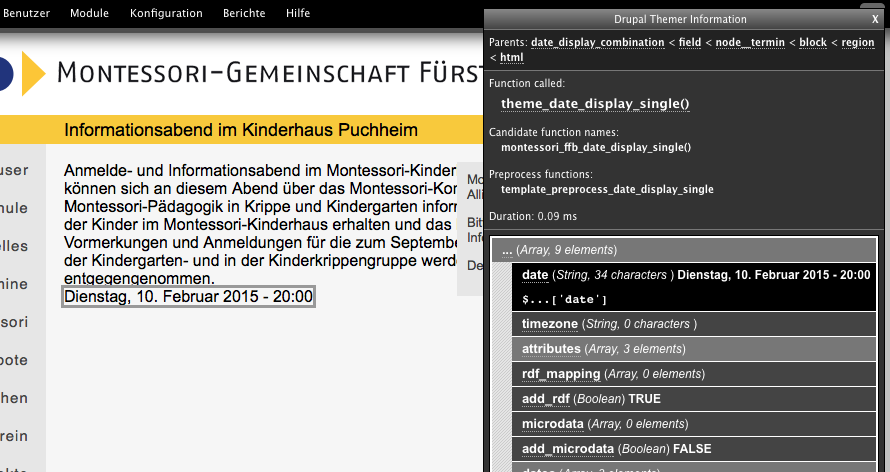This screenshot has height=472, width=890.
Task: Click the highlighted date field on the page
Action: (x=189, y=297)
